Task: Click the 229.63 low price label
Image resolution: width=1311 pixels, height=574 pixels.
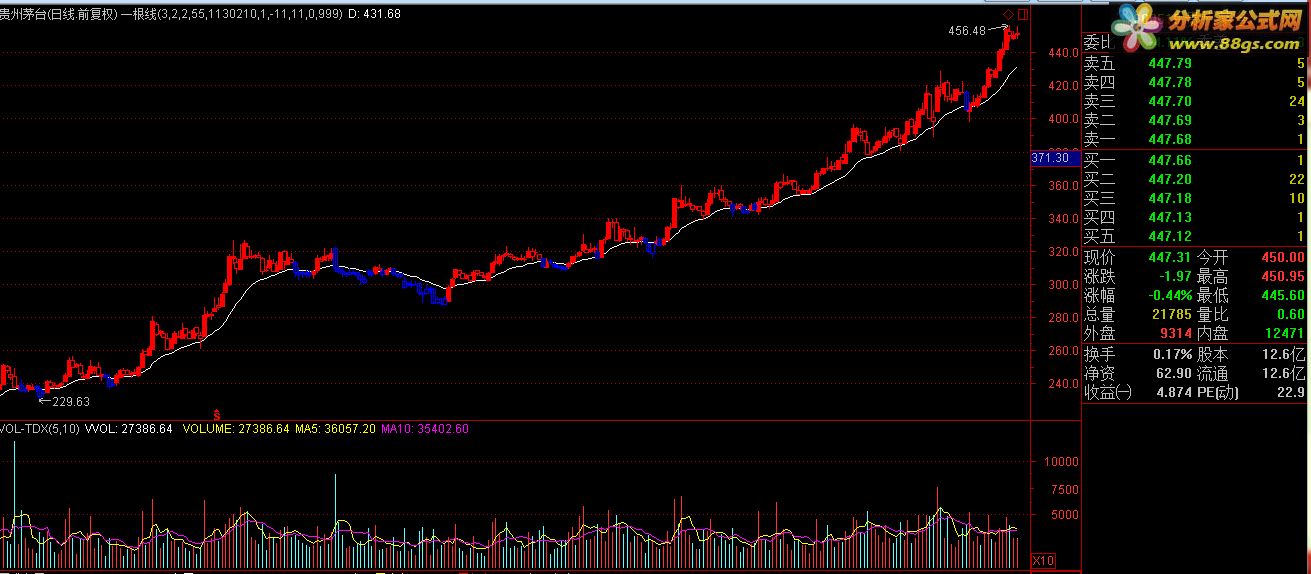Action: 71,401
